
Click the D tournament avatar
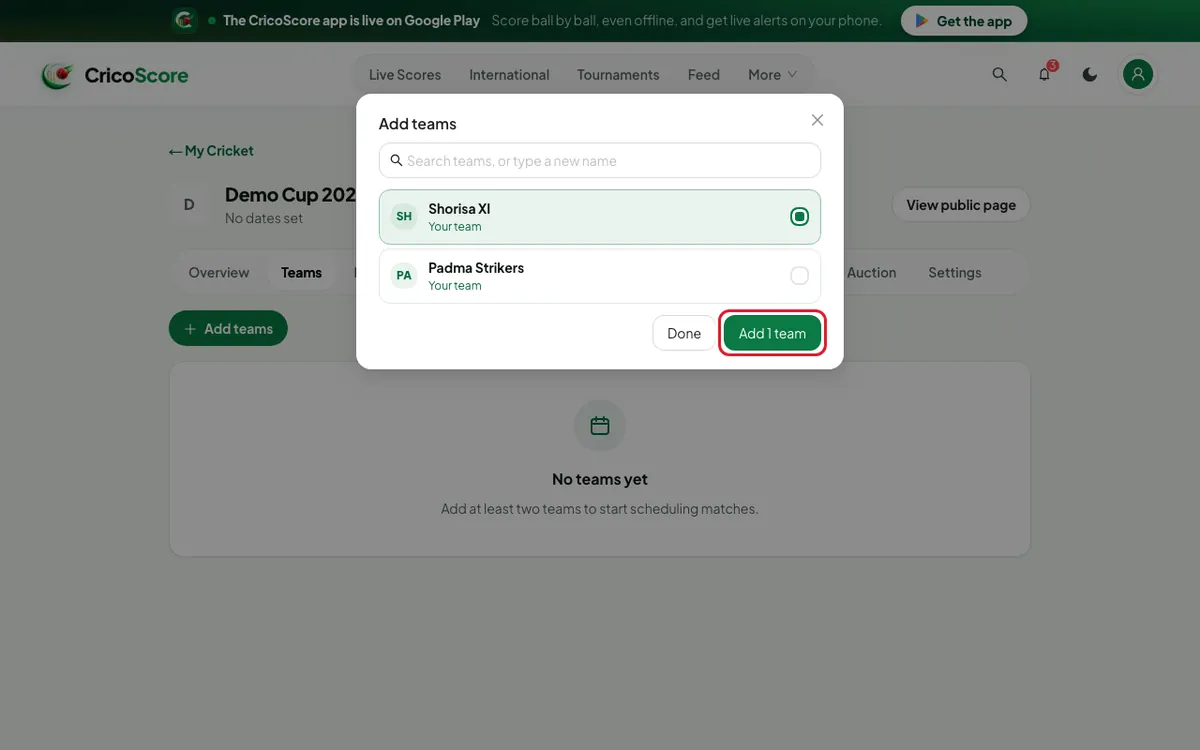point(189,205)
